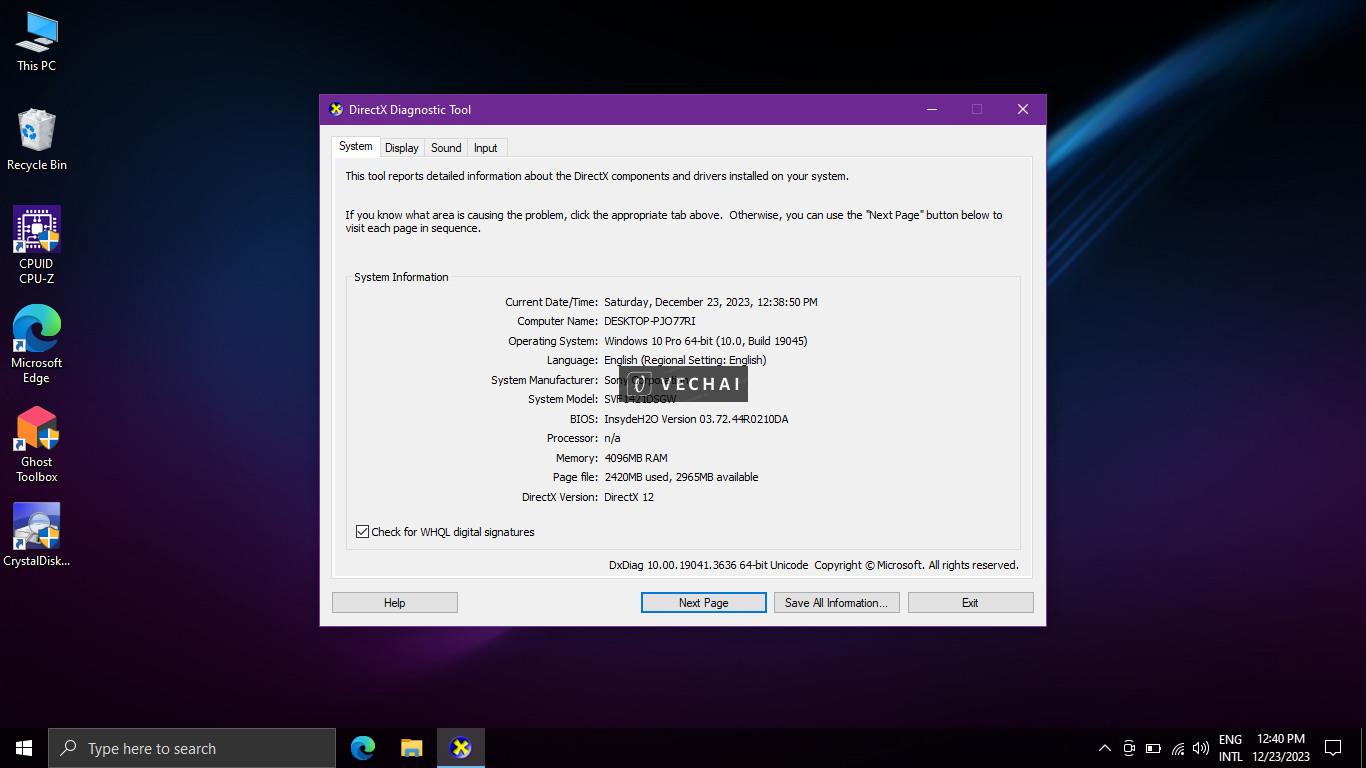Viewport: 1366px width, 768px height.
Task: Select Ghost Toolbox desktop shortcut
Action: pyautogui.click(x=37, y=444)
